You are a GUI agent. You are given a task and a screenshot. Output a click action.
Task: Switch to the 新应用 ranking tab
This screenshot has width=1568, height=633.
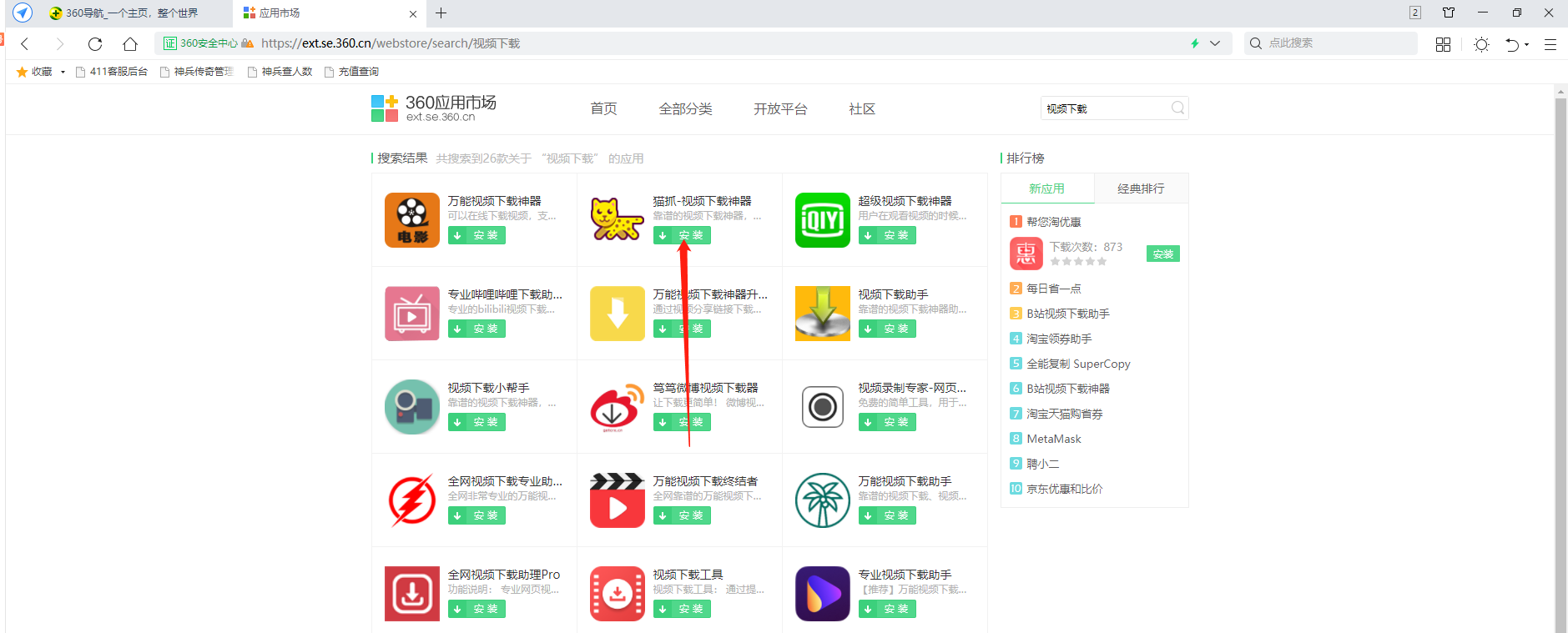[x=1047, y=188]
